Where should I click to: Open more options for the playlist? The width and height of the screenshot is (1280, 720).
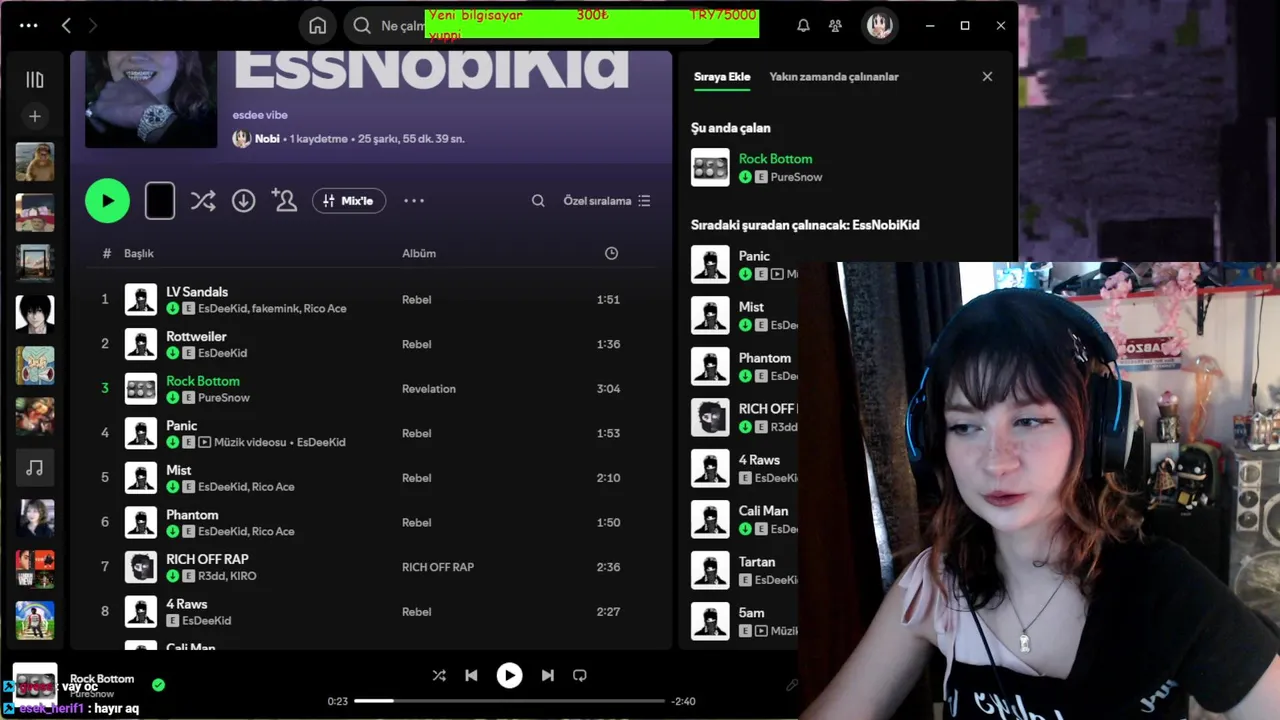point(414,201)
